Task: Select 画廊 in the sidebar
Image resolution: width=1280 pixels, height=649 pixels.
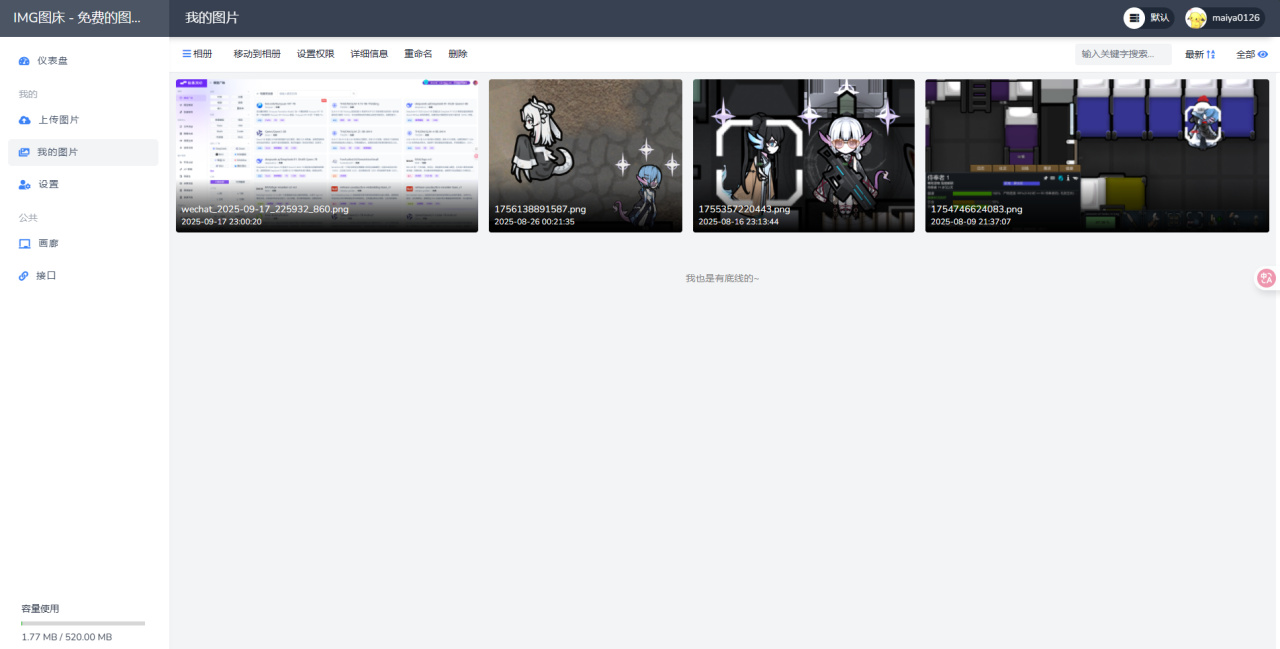Action: tap(84, 243)
